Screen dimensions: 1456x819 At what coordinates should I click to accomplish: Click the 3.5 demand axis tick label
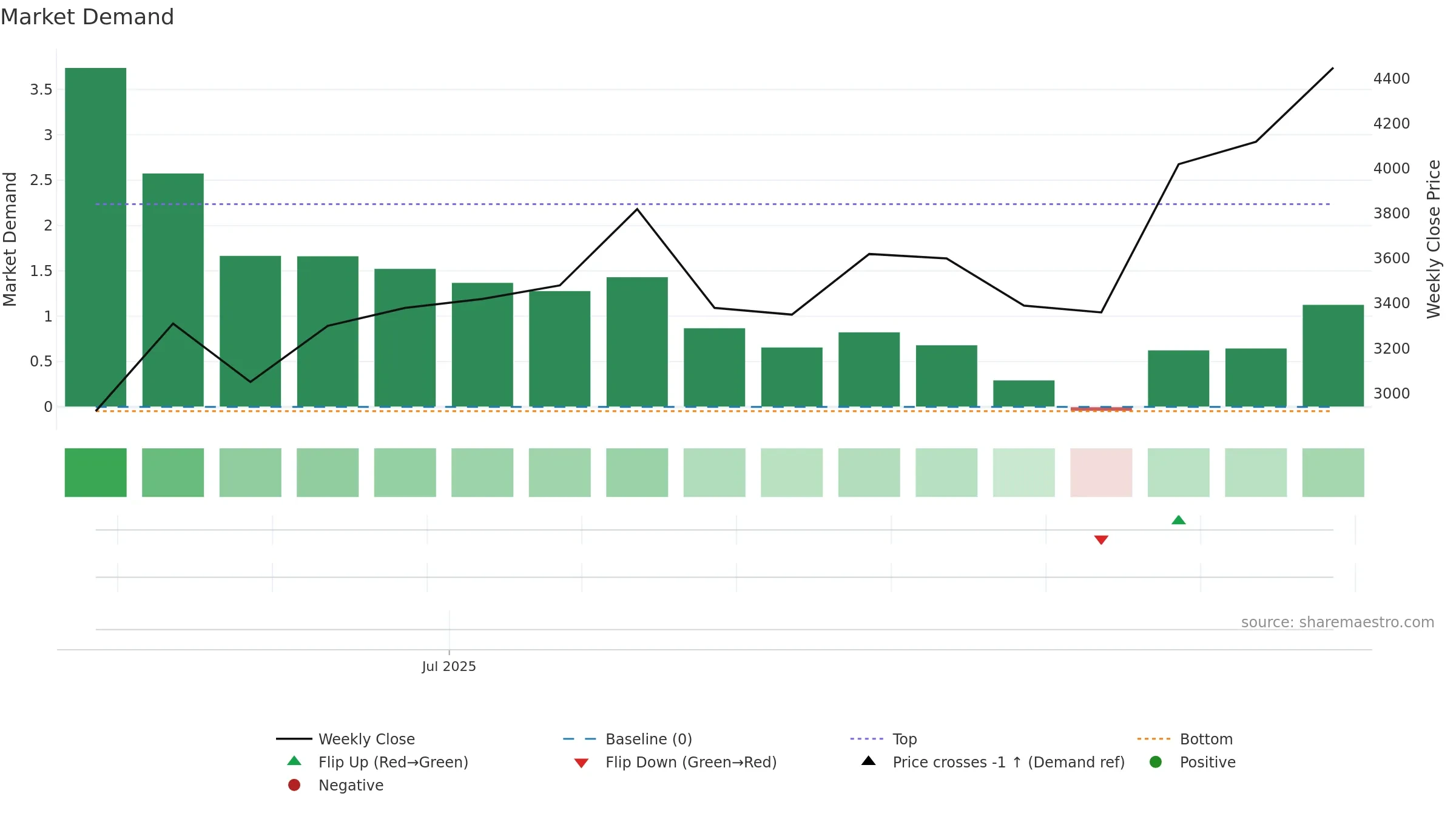coord(41,90)
